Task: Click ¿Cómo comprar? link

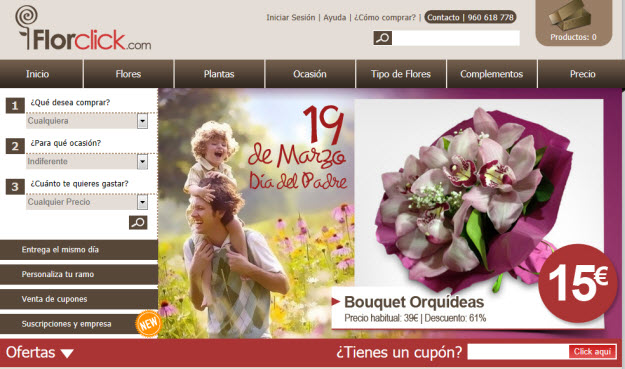Action: [385, 18]
